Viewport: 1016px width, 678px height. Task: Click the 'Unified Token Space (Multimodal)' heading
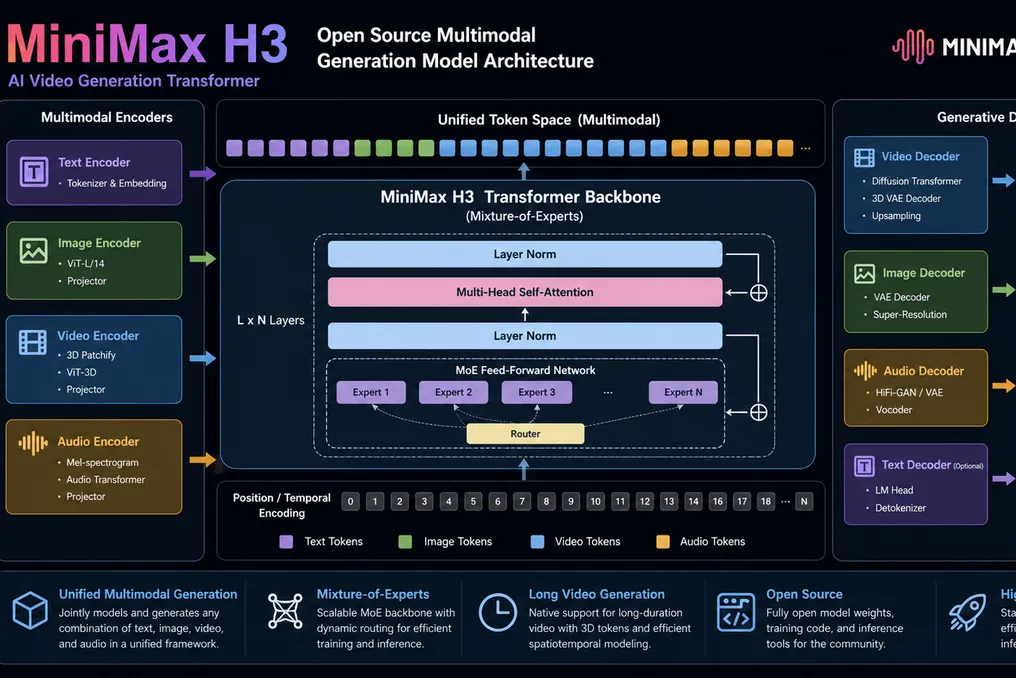pos(549,120)
